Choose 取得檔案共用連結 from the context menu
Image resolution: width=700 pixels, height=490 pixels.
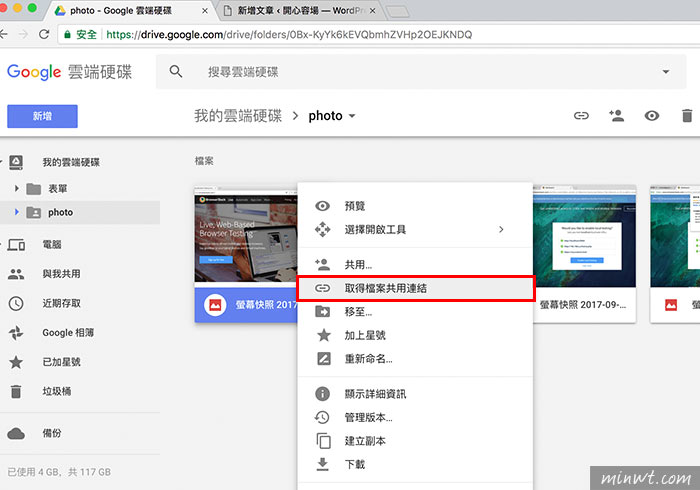point(415,288)
